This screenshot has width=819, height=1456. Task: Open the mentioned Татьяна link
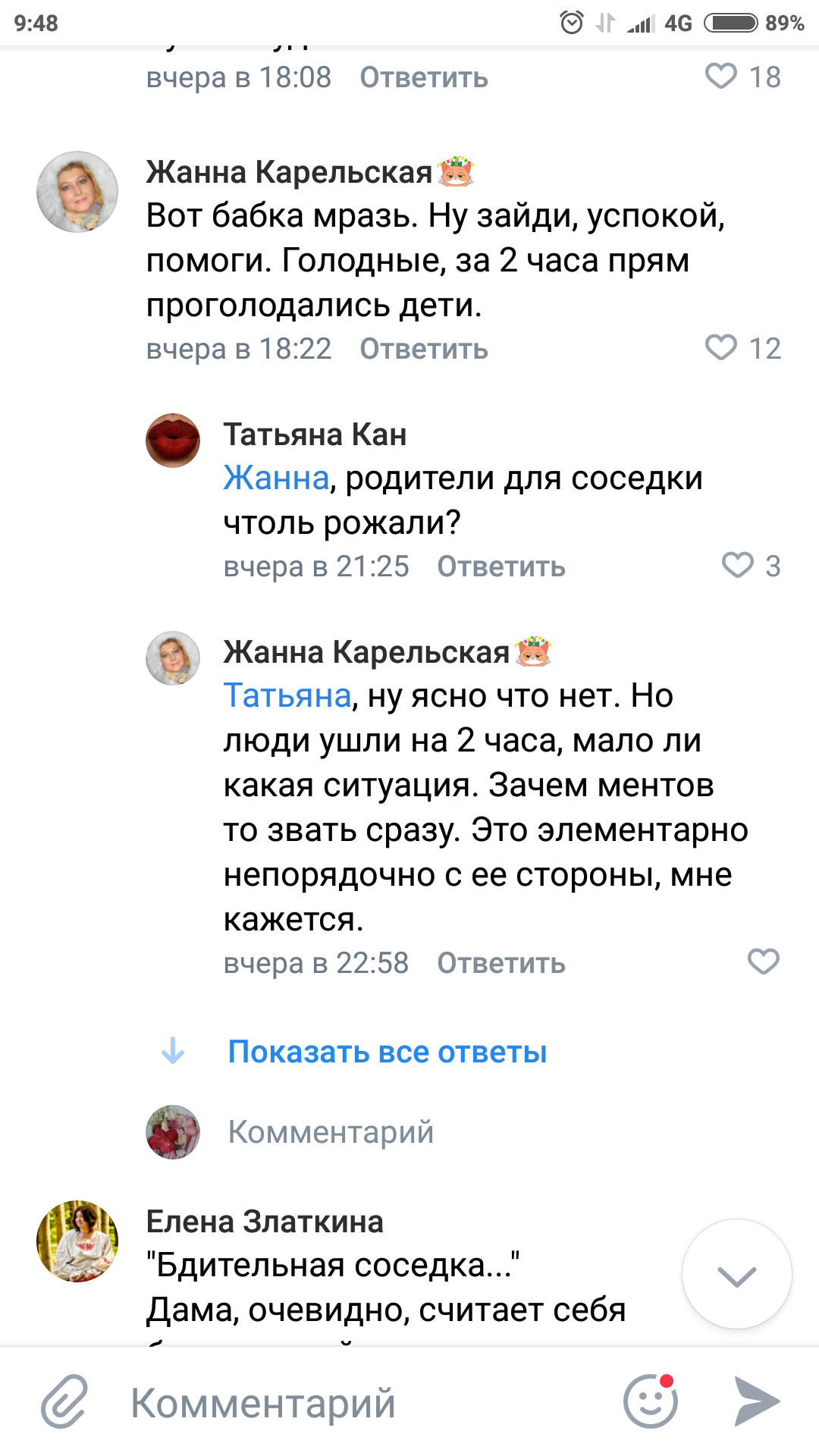coord(287,696)
